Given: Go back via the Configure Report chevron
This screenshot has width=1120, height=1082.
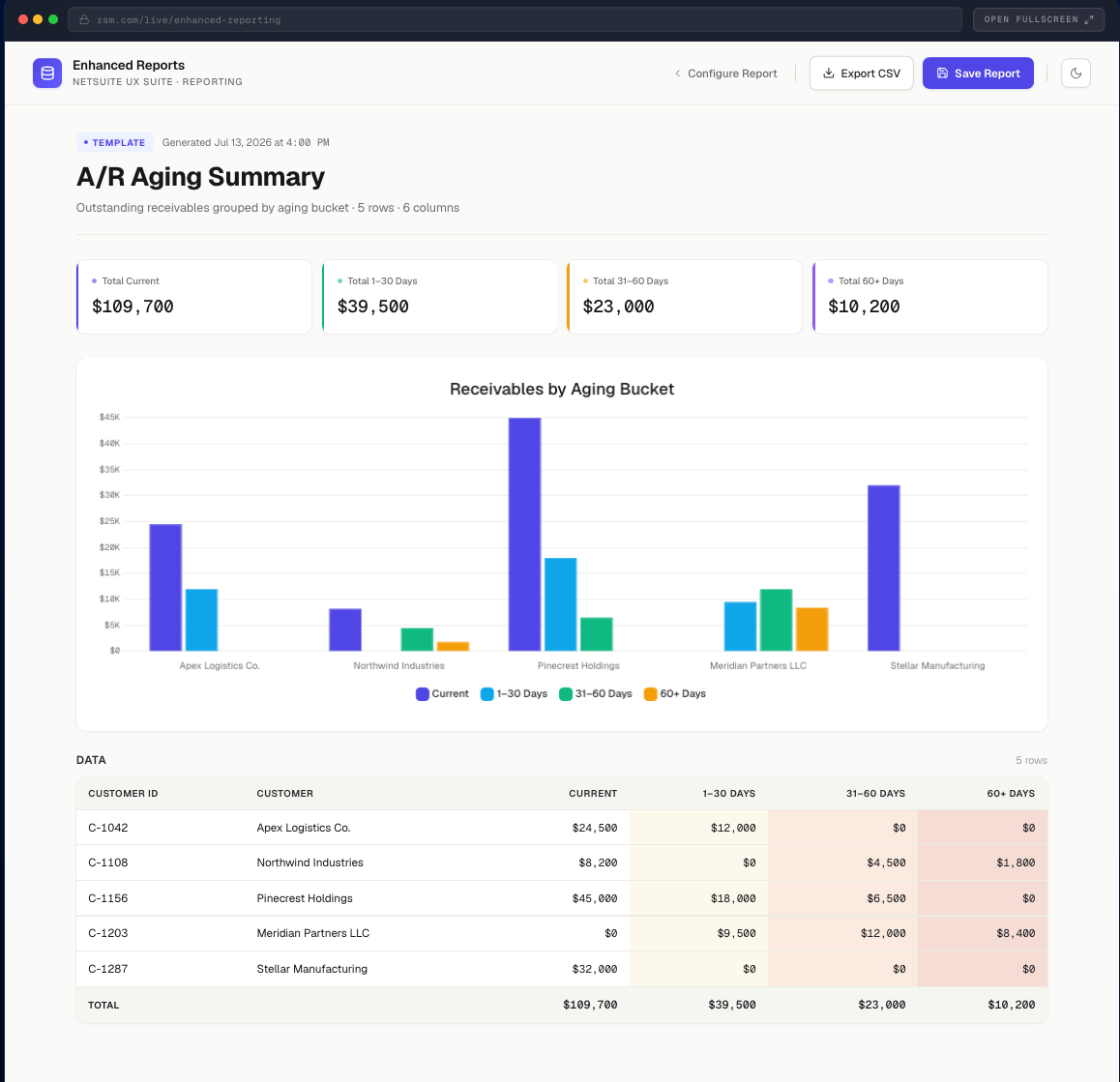Looking at the screenshot, I should point(677,73).
